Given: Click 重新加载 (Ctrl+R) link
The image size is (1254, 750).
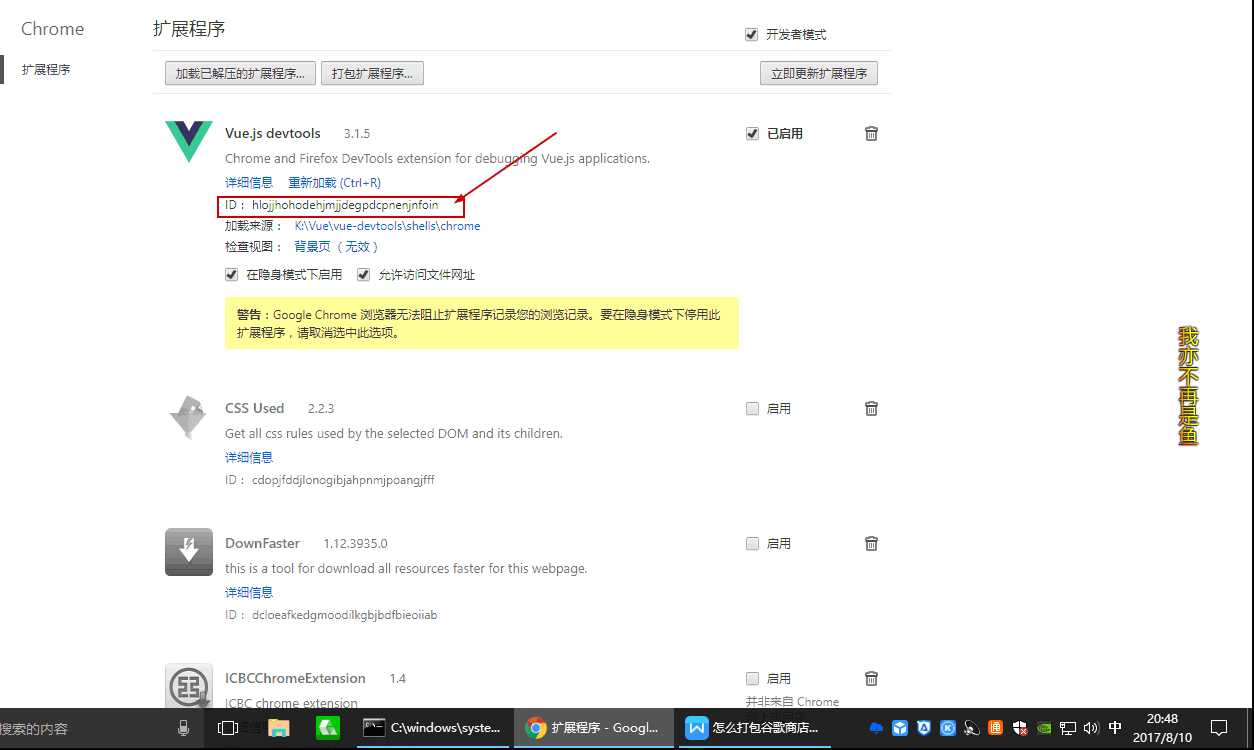Looking at the screenshot, I should 334,182.
